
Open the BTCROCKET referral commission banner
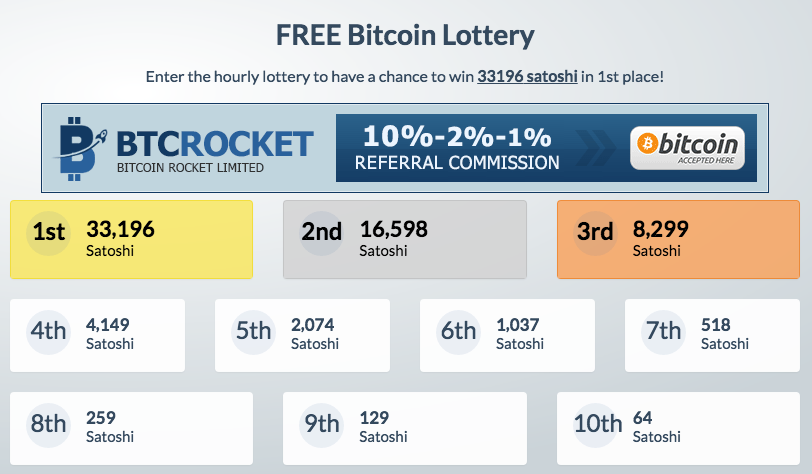point(405,148)
